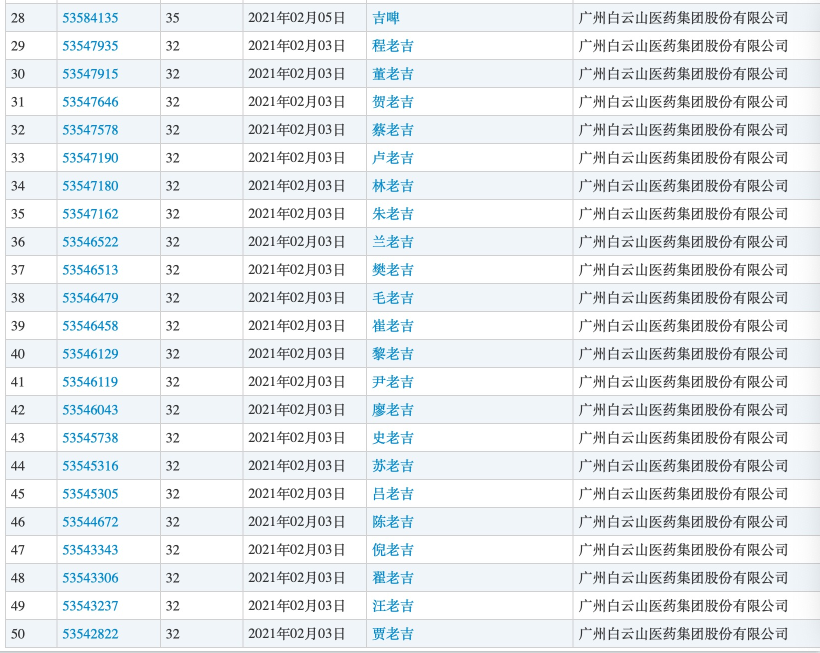Open application number 53546522
Viewport: 820px width, 653px height.
coord(90,242)
